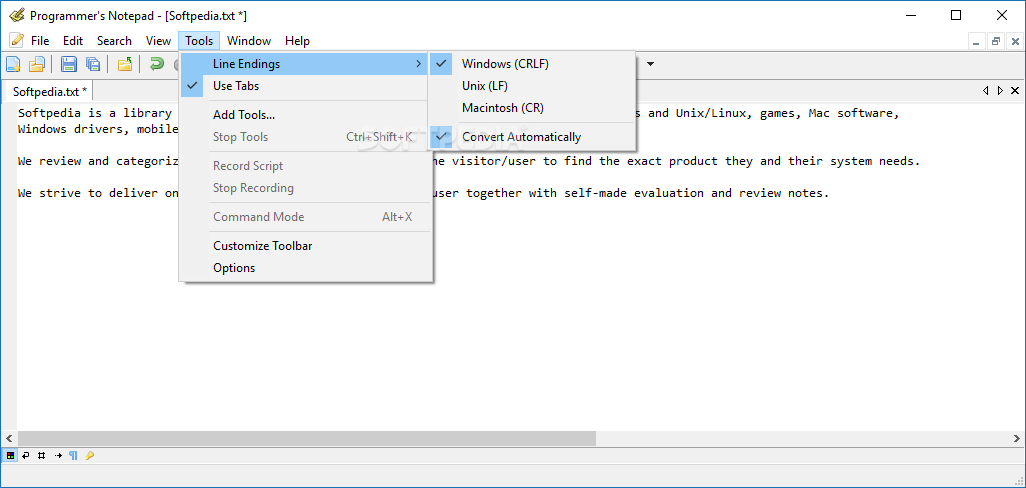
Task: Click the Command Mode menu entry
Action: tap(306, 217)
